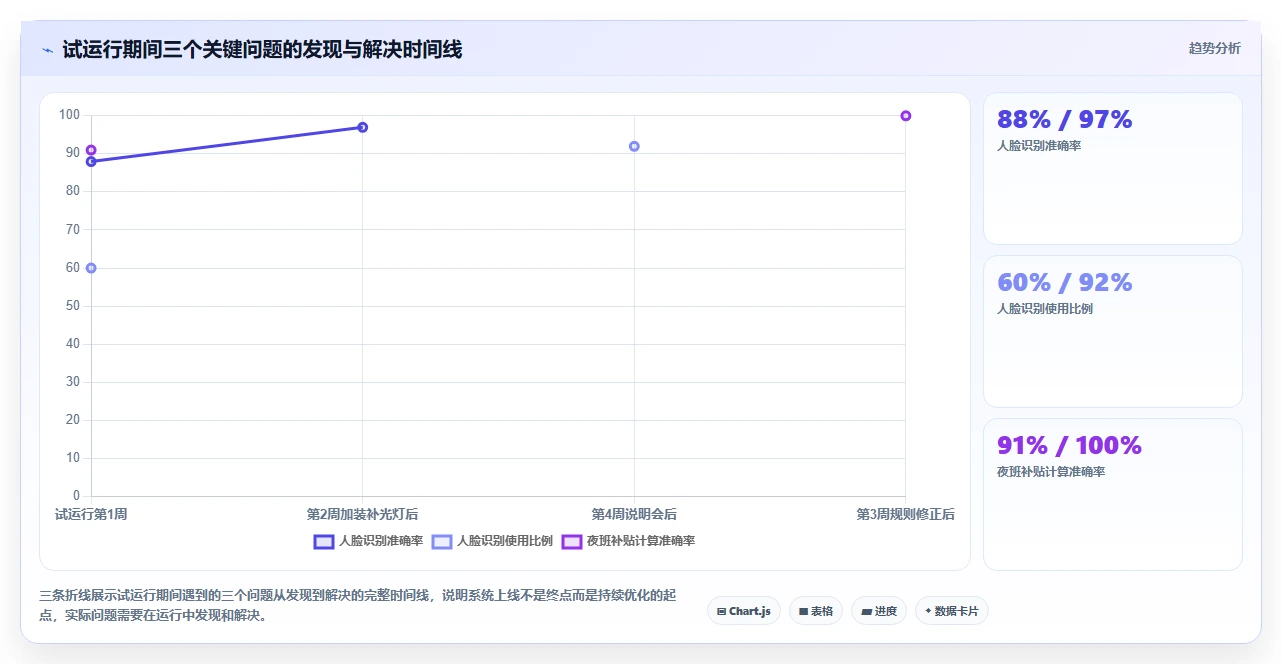1282x664 pixels.
Task: Click the 第2周加装补光灯后 axis label
Action: (x=362, y=514)
